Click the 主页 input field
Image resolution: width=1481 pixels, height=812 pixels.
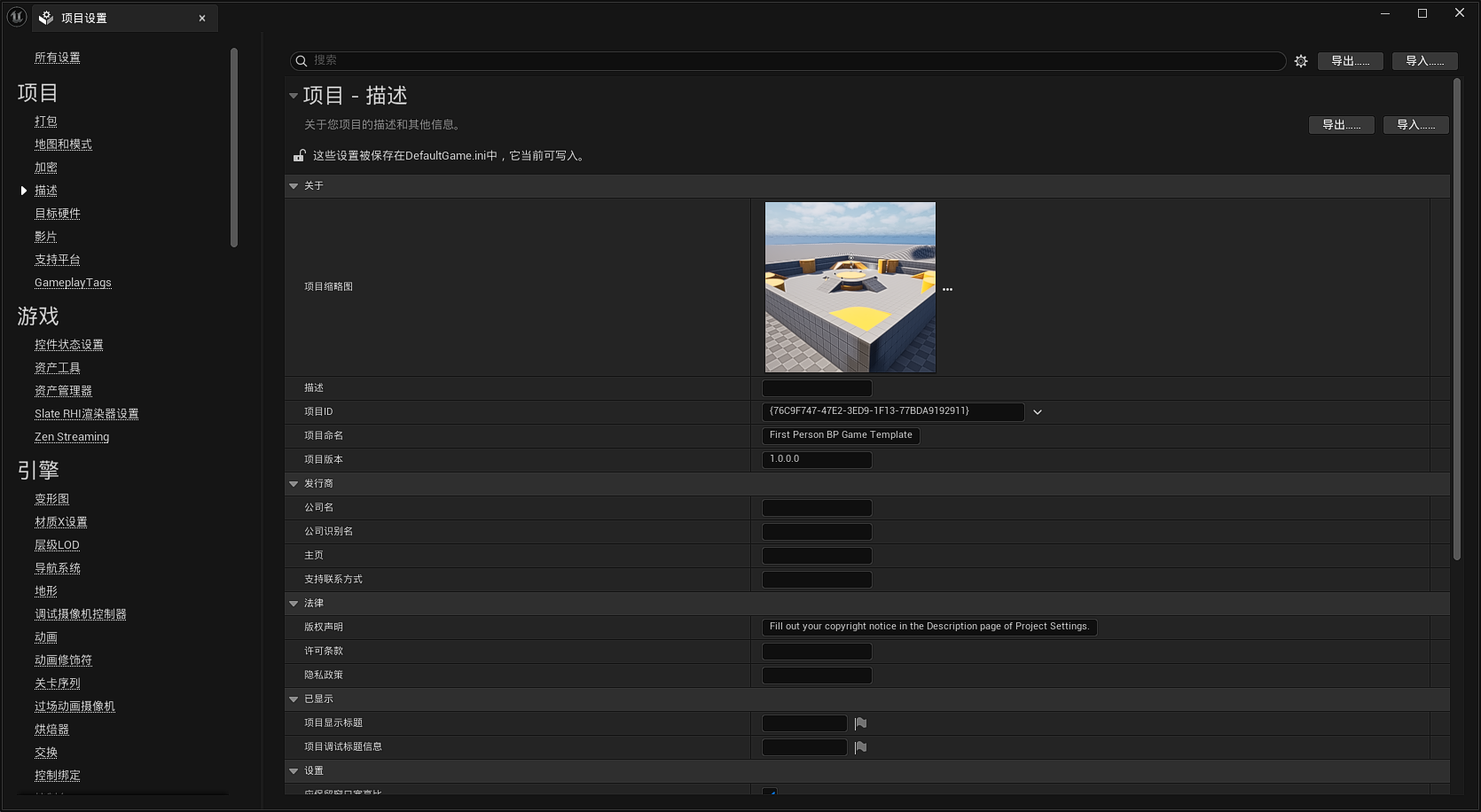click(x=817, y=556)
